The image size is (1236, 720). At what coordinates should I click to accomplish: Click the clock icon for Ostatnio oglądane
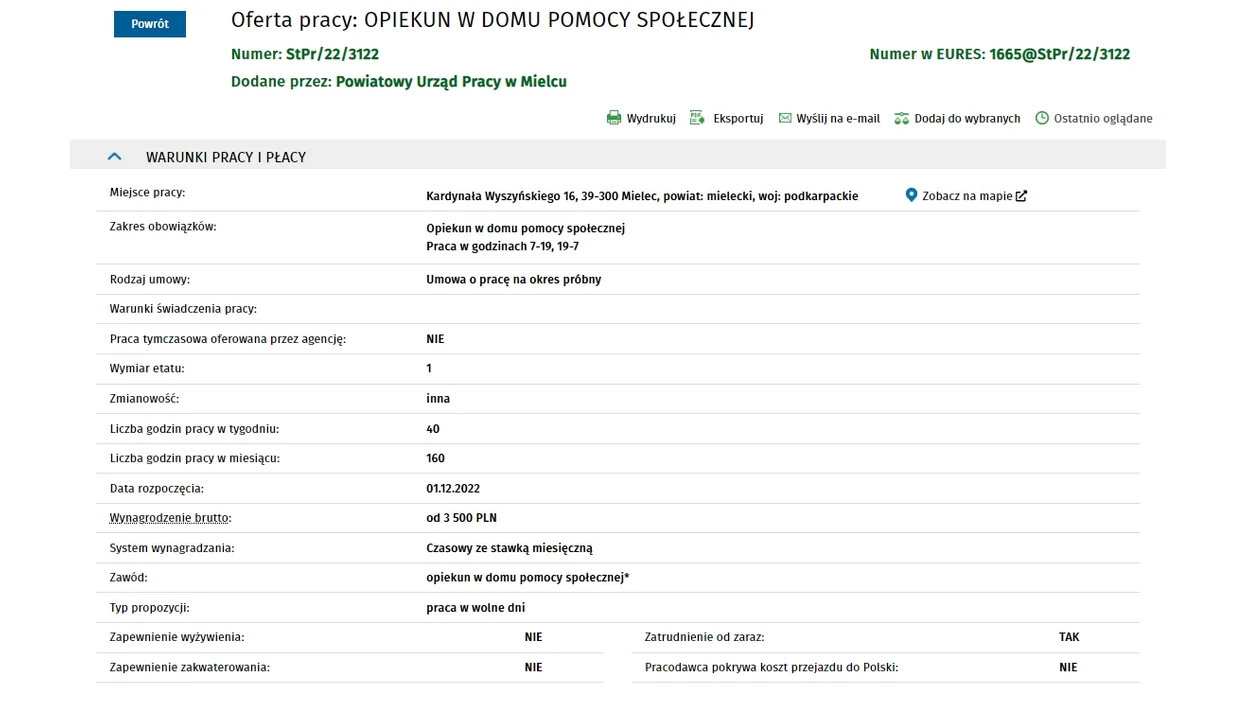[x=1042, y=118]
